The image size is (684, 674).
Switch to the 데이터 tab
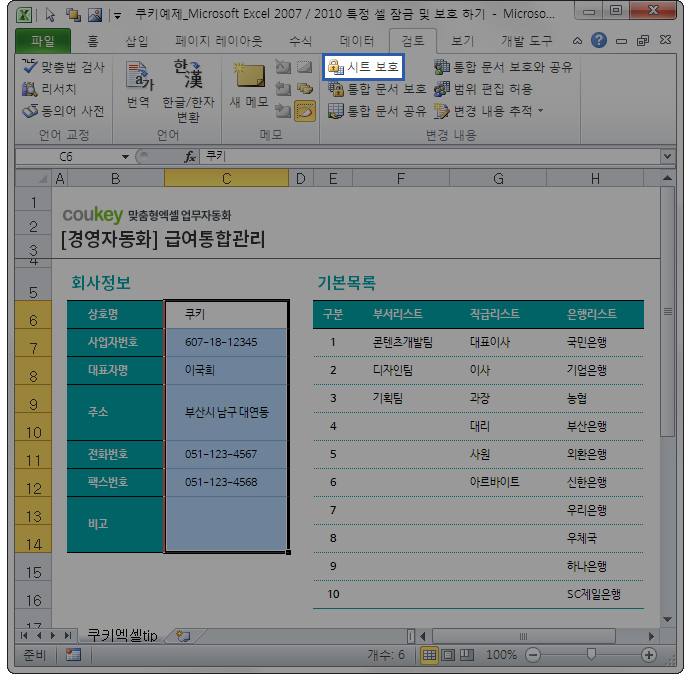(x=357, y=41)
